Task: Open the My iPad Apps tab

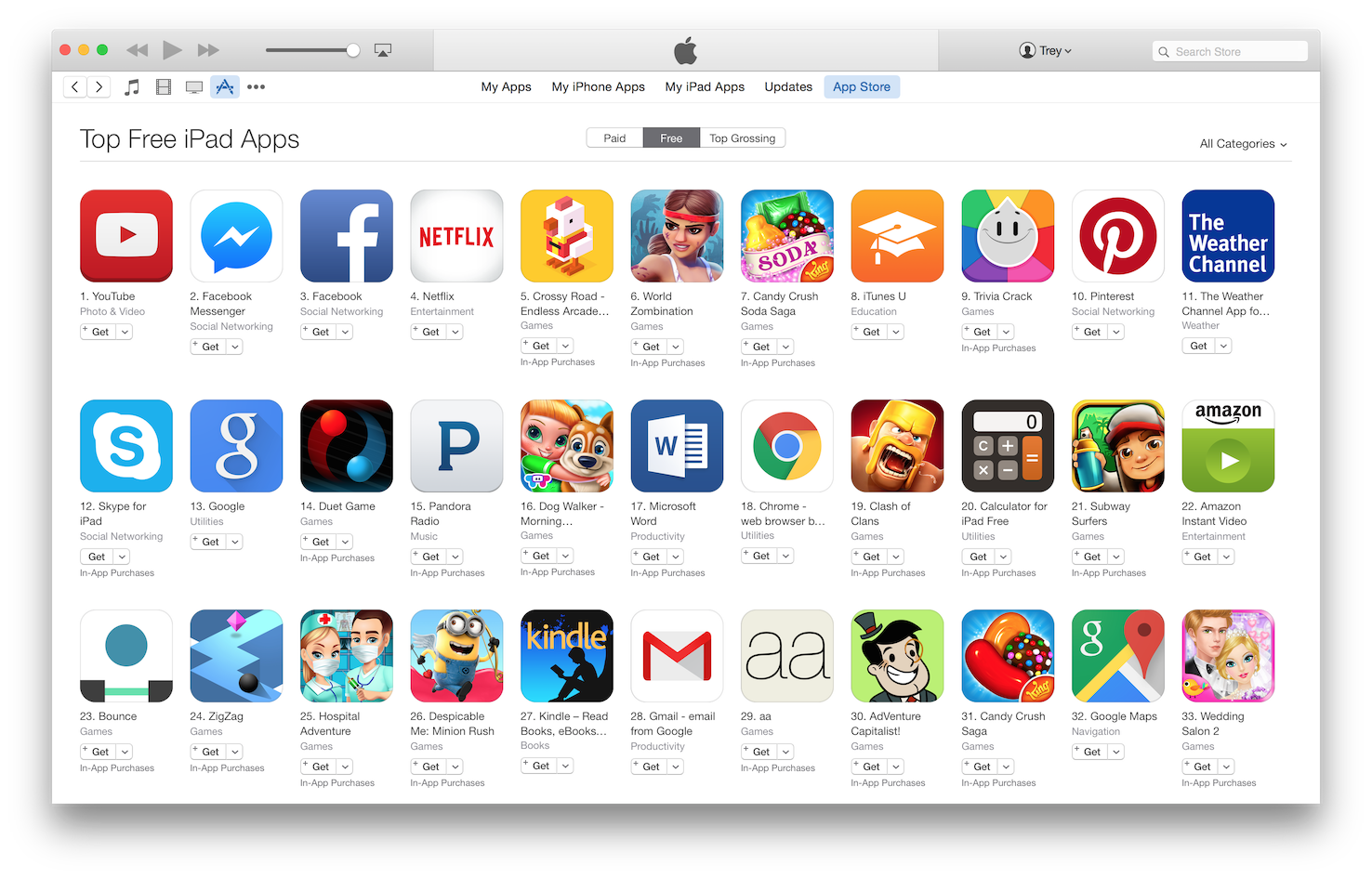Action: (705, 86)
